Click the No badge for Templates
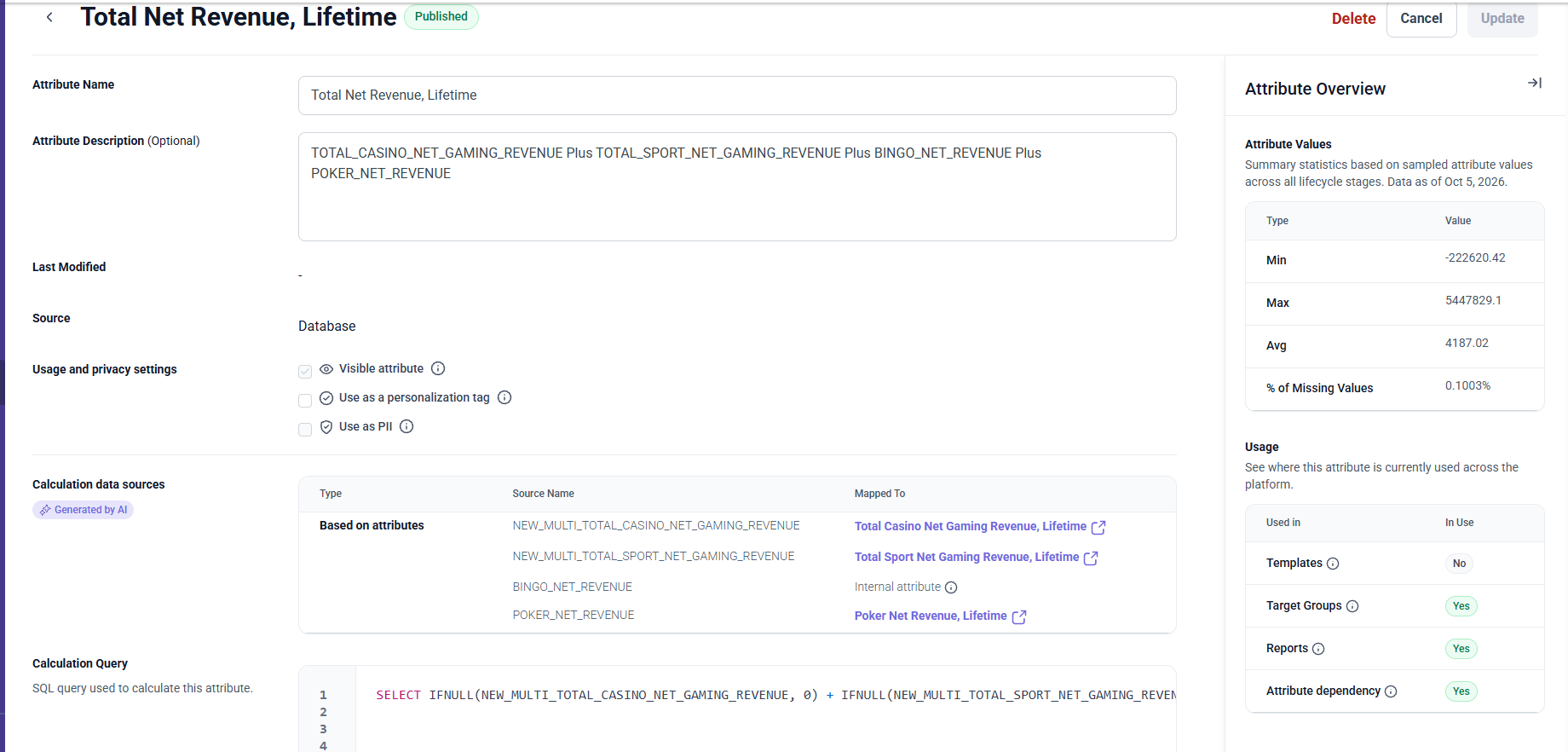The image size is (1568, 752). [x=1460, y=564]
